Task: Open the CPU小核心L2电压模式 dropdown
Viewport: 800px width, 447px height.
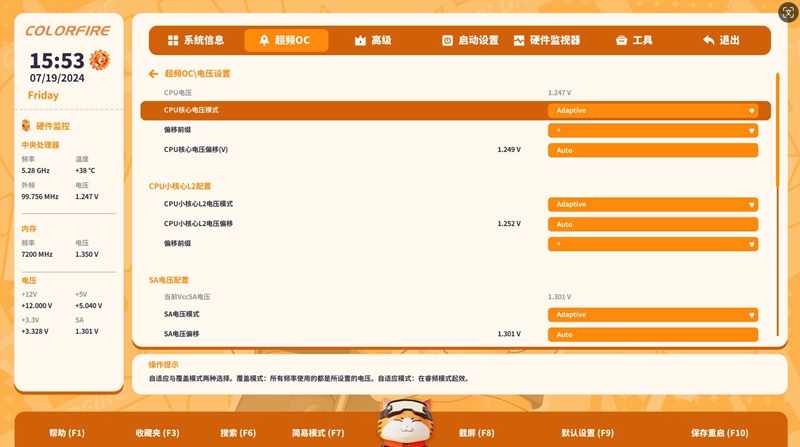Action: tap(652, 204)
